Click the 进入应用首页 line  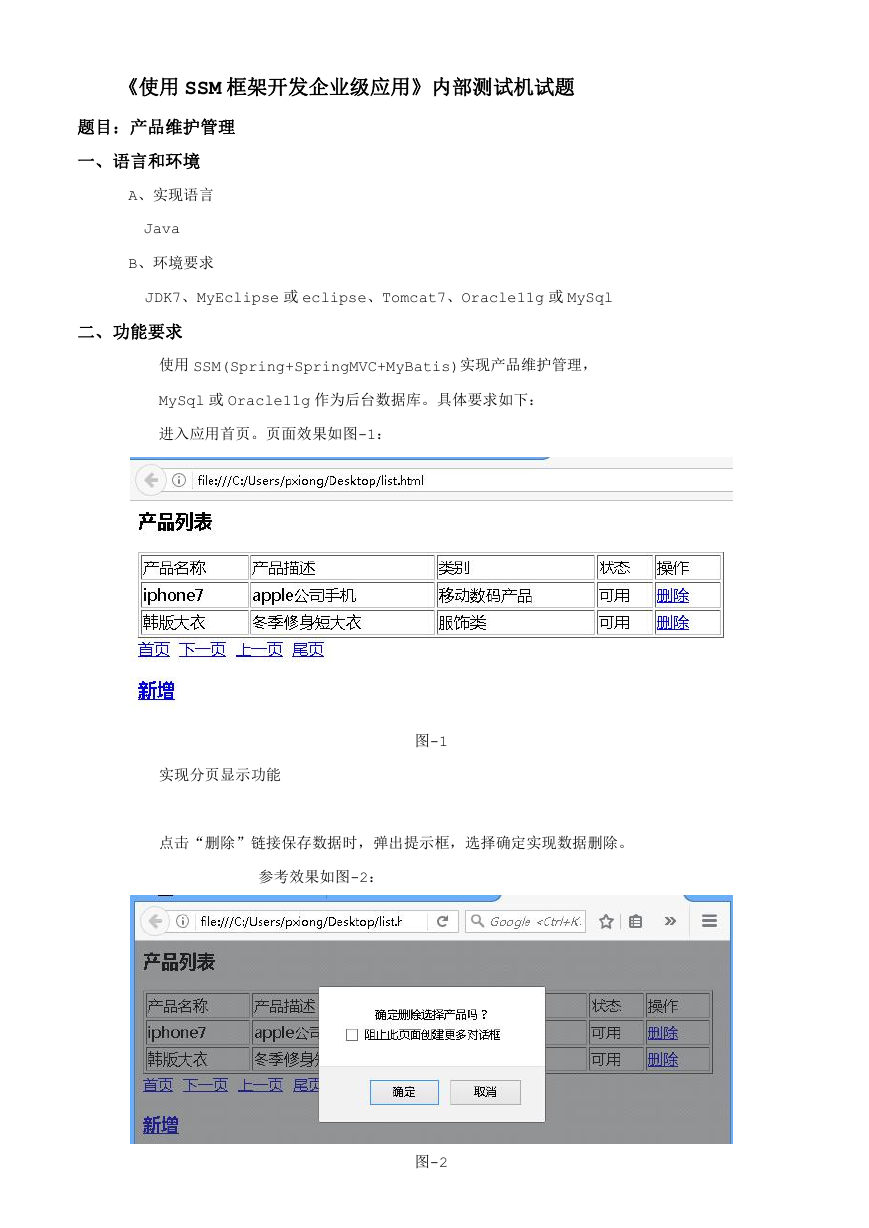[x=271, y=434]
